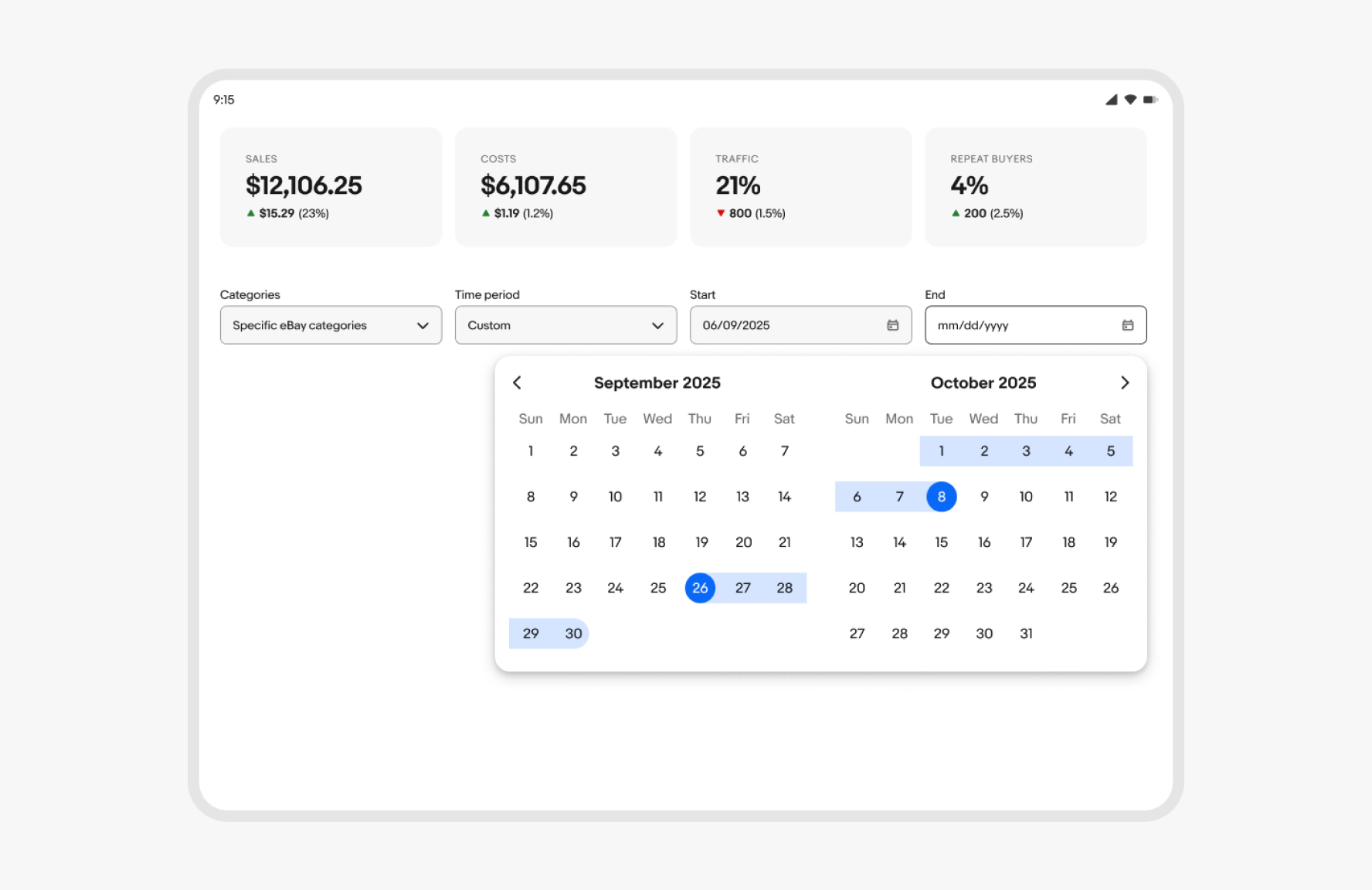Open the Traffic 21% card
Screen dimensions: 1372x890
point(800,187)
